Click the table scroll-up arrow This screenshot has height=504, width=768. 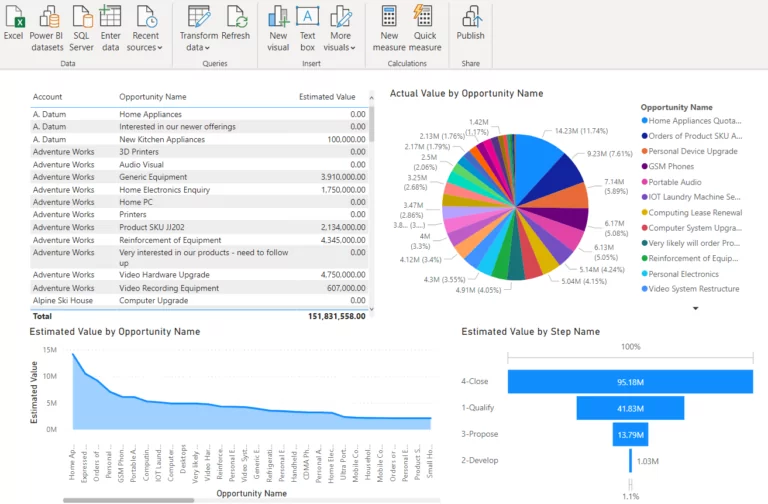point(371,98)
